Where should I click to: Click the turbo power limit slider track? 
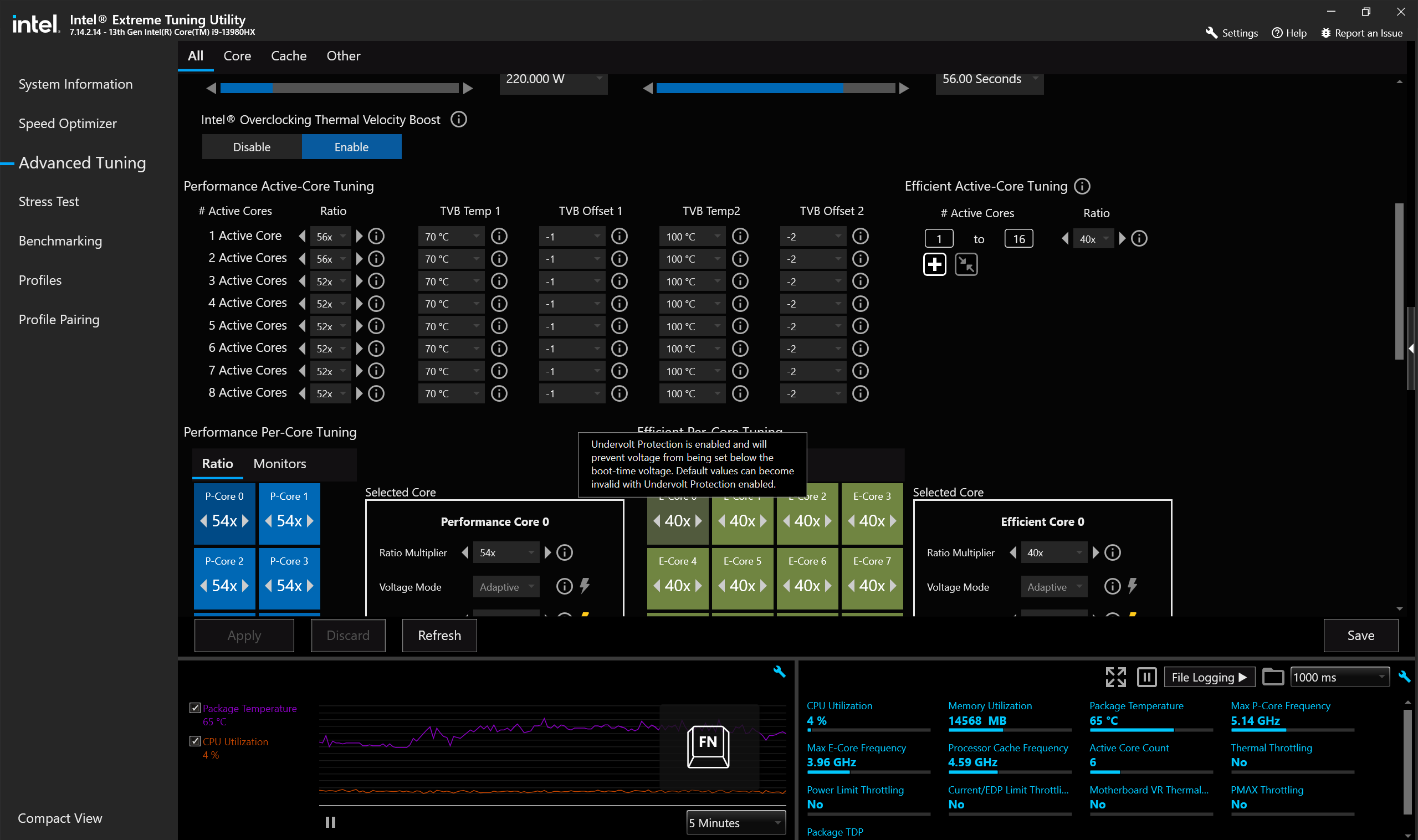pyautogui.click(x=340, y=88)
